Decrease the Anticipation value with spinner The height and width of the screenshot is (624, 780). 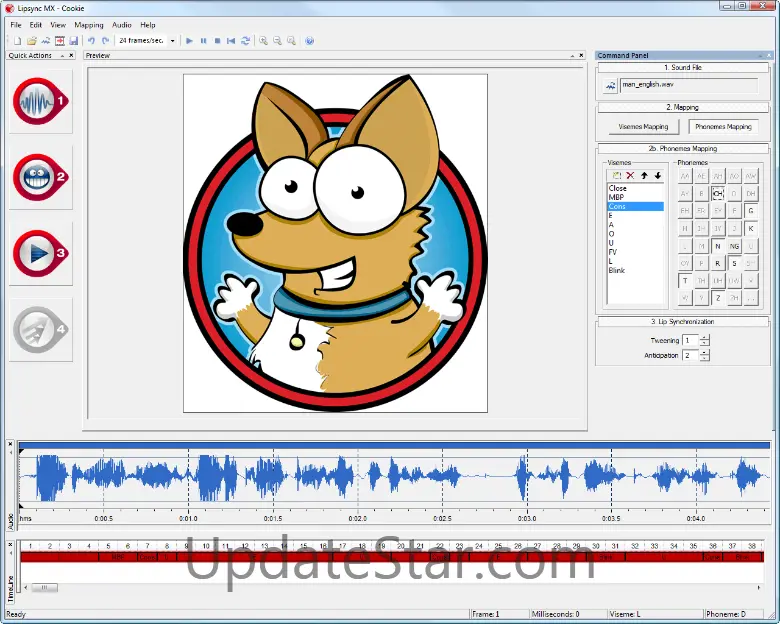tap(705, 358)
